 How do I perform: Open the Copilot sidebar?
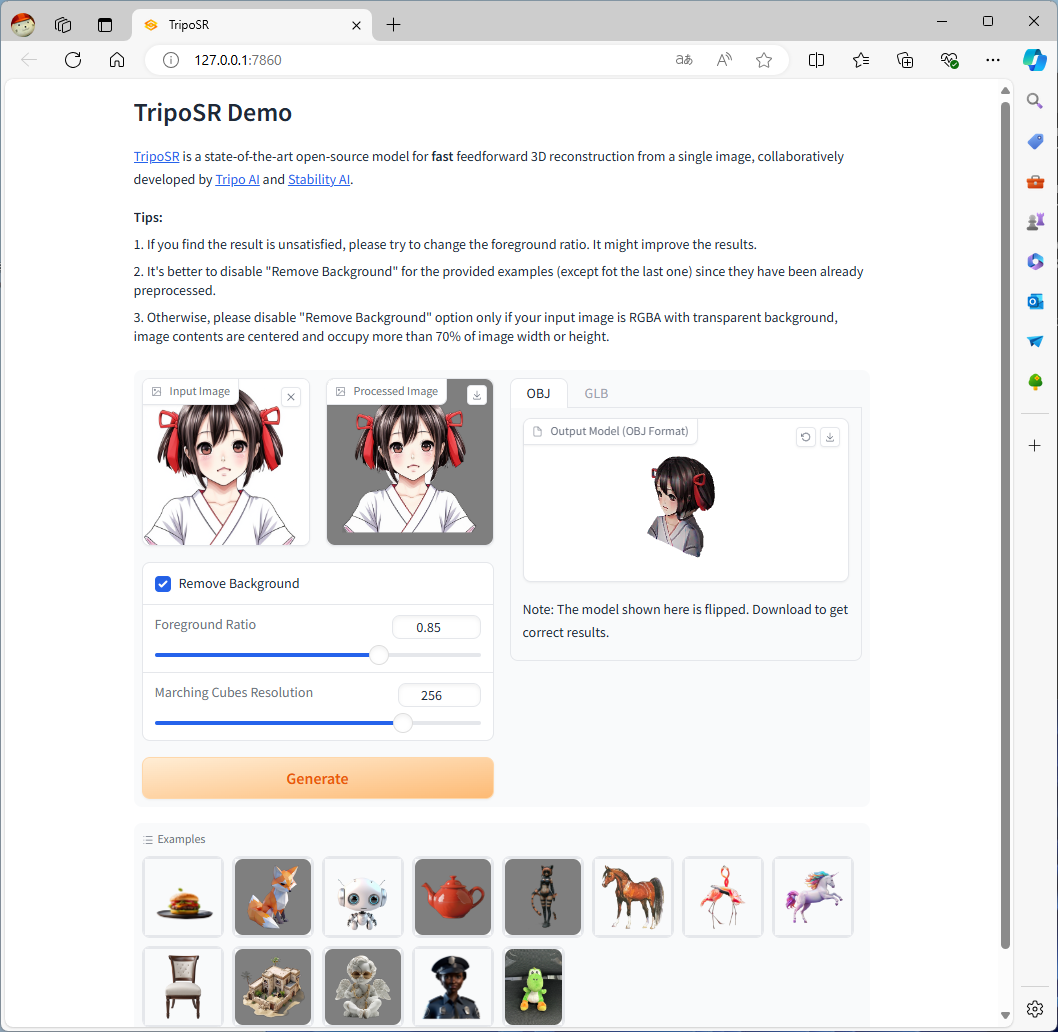pos(1034,60)
